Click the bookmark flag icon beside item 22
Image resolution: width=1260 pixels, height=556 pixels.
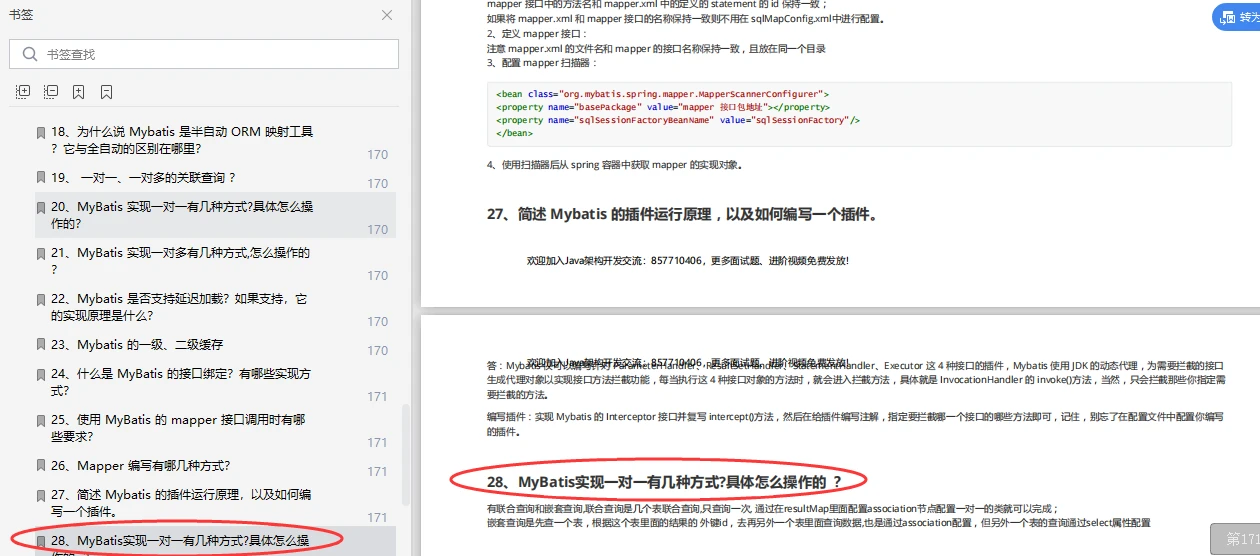pos(41,299)
